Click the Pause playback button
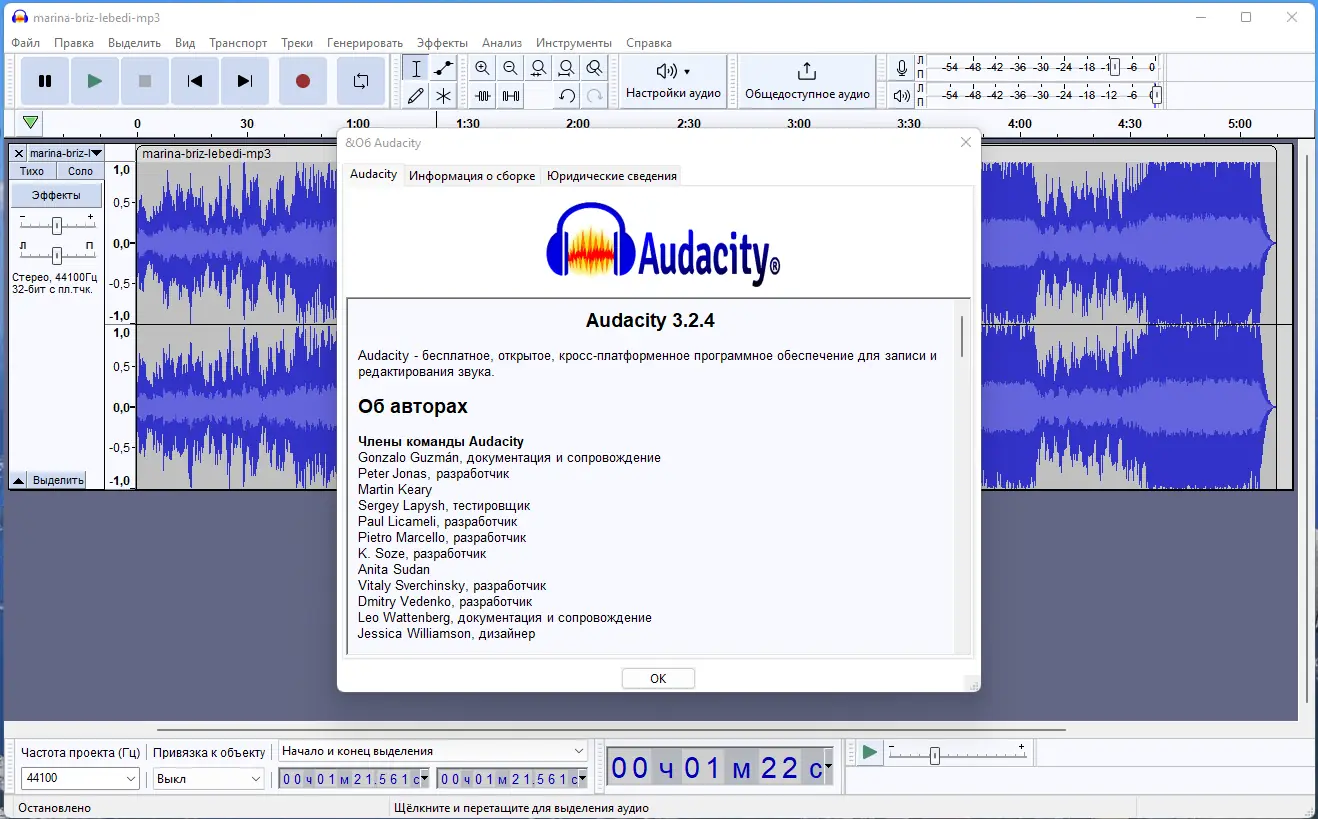 45,81
